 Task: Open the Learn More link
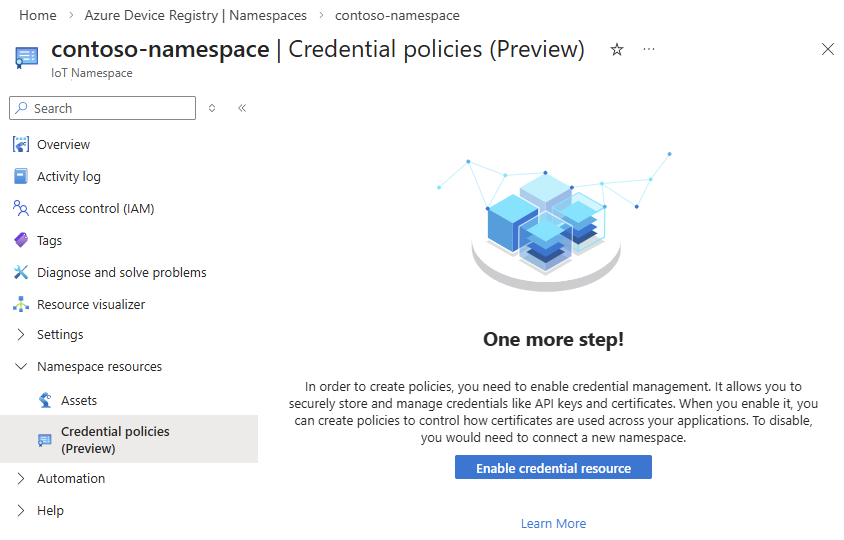coord(553,524)
